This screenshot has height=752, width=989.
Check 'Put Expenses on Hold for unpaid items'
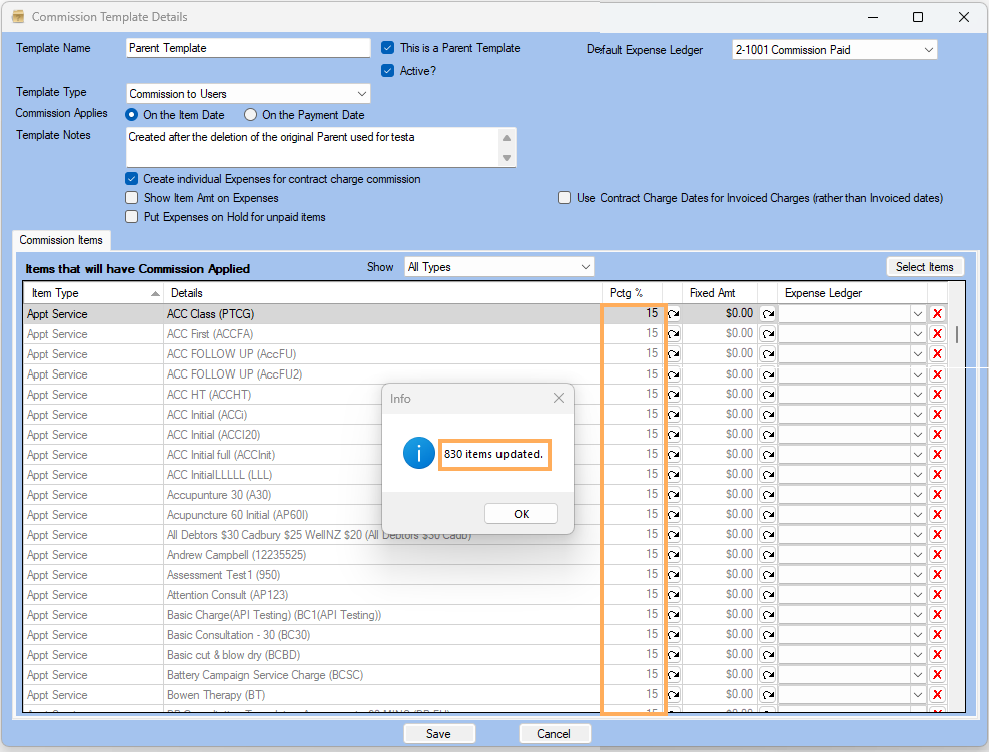pyautogui.click(x=132, y=217)
